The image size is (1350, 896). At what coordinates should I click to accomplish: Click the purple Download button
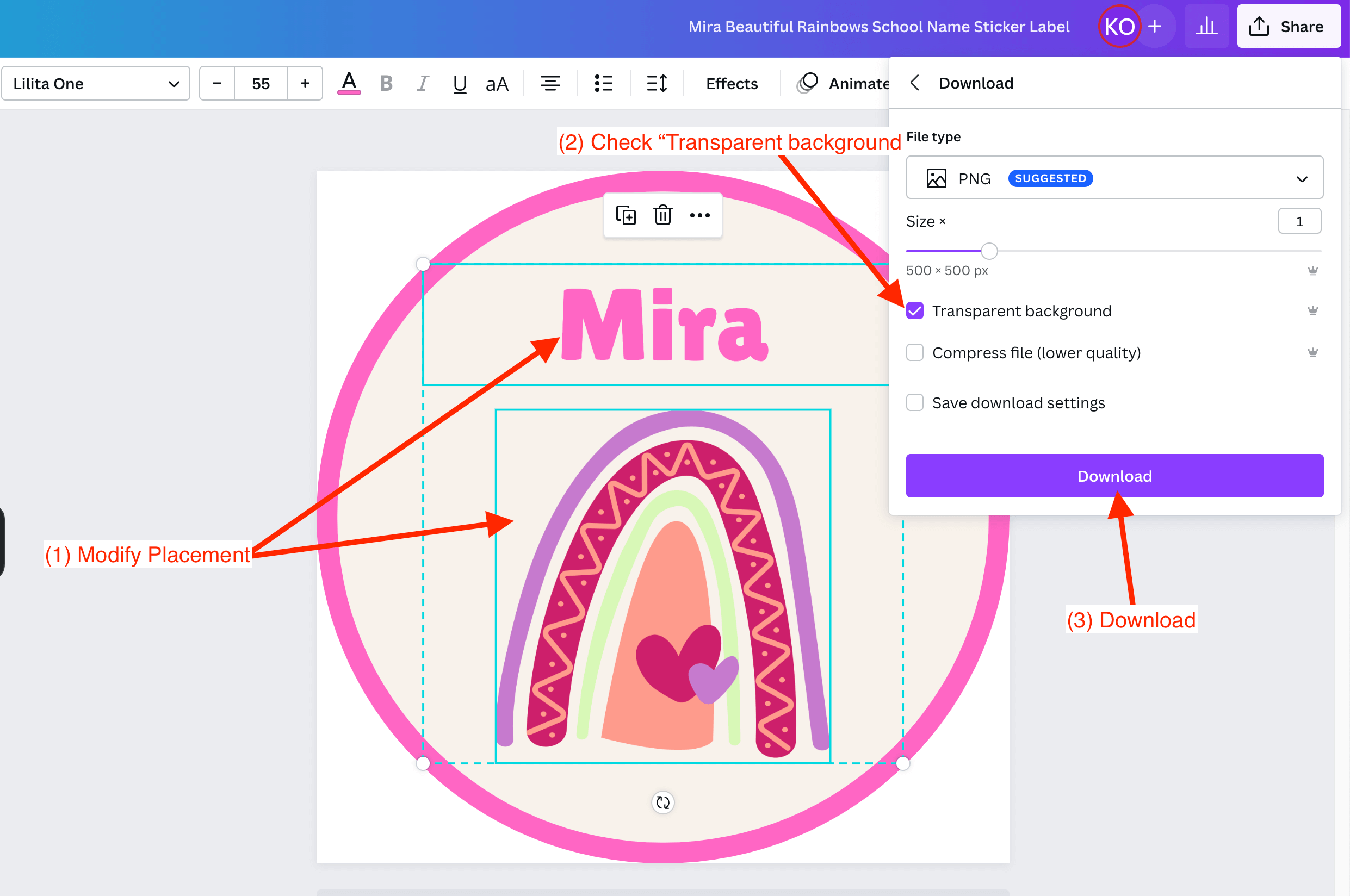(1114, 476)
